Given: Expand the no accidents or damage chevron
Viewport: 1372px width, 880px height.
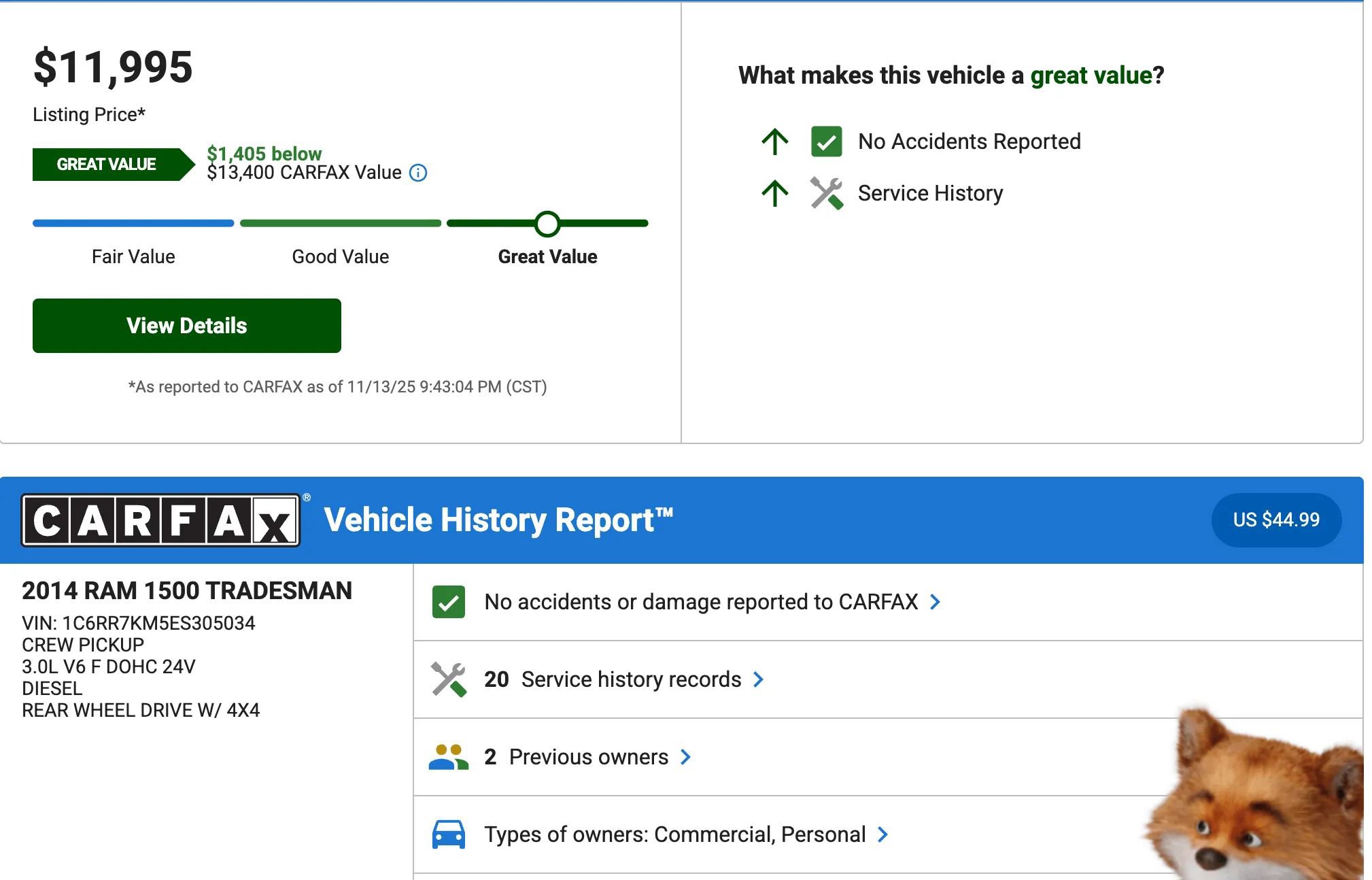Looking at the screenshot, I should (x=936, y=602).
